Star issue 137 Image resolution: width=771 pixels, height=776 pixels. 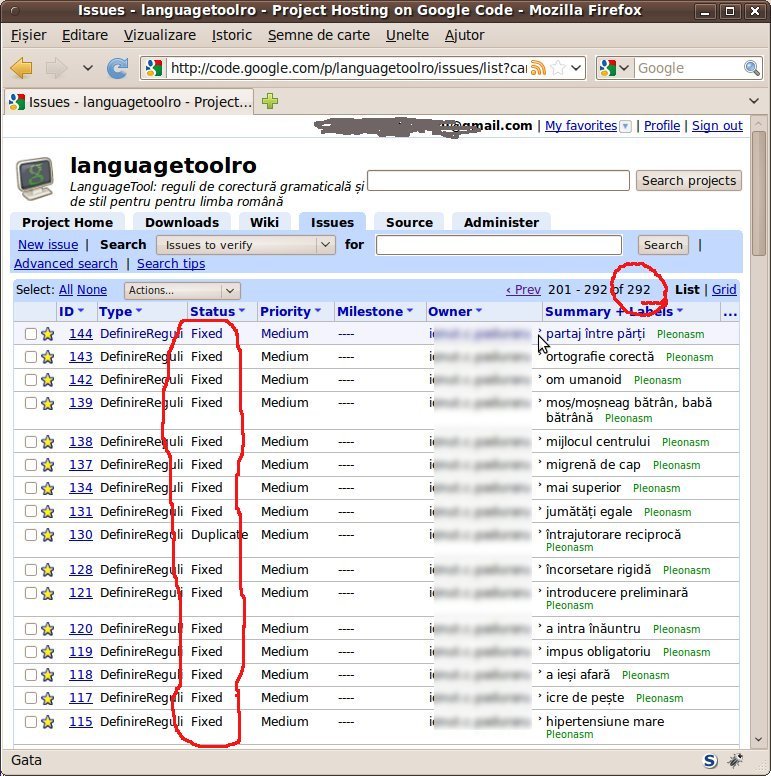(48, 465)
